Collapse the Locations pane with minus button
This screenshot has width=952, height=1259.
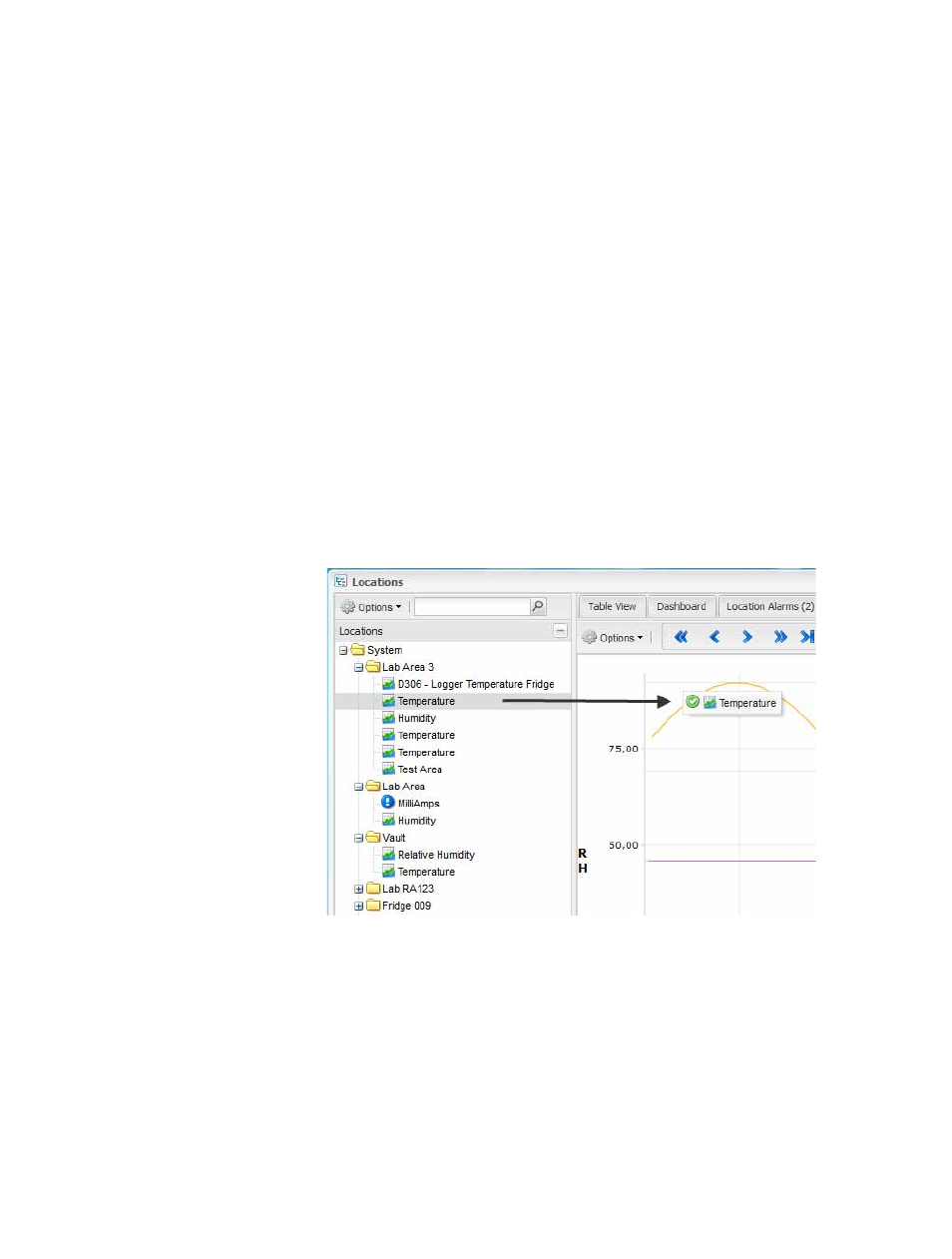[560, 631]
